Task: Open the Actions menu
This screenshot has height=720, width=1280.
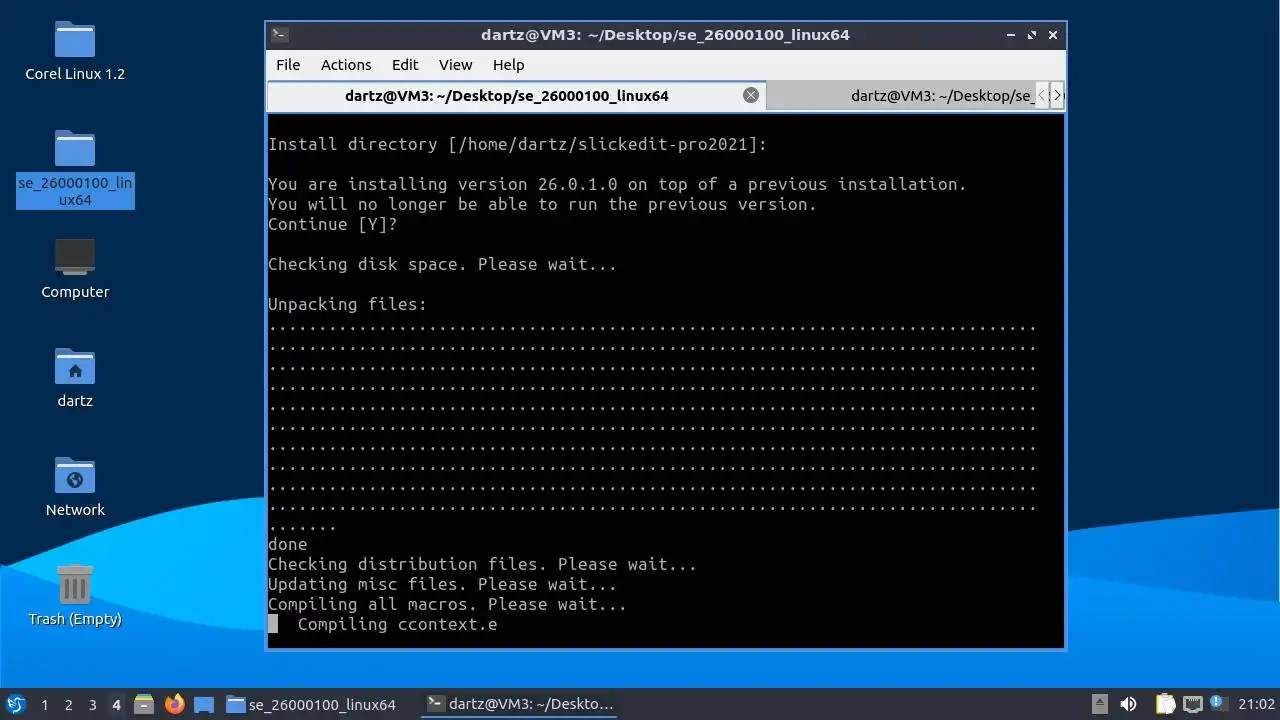Action: (346, 64)
